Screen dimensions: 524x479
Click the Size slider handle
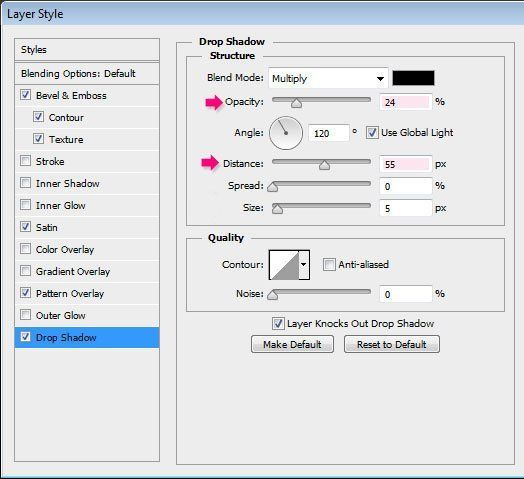tap(277, 209)
